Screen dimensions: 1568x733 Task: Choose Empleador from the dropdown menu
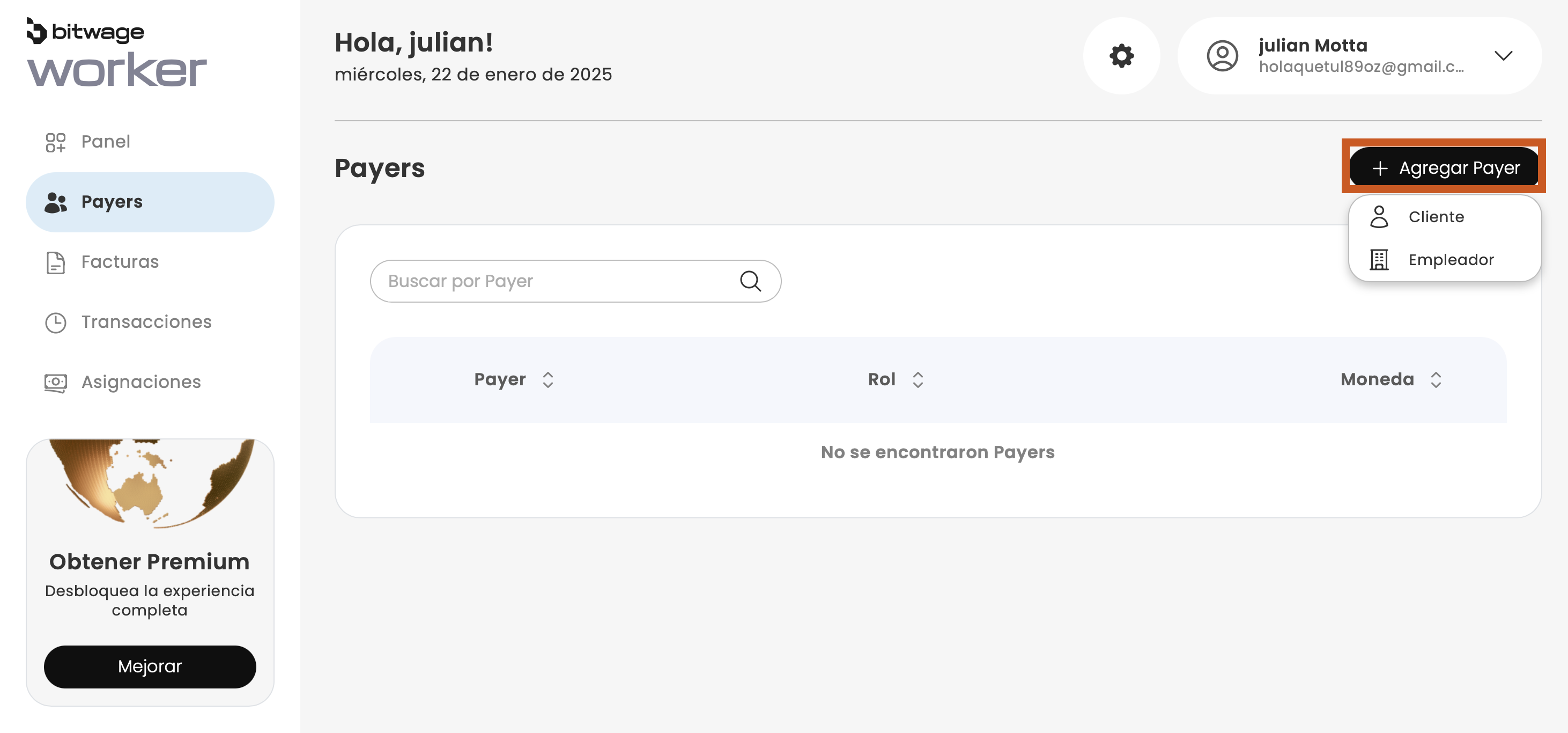tap(1451, 260)
